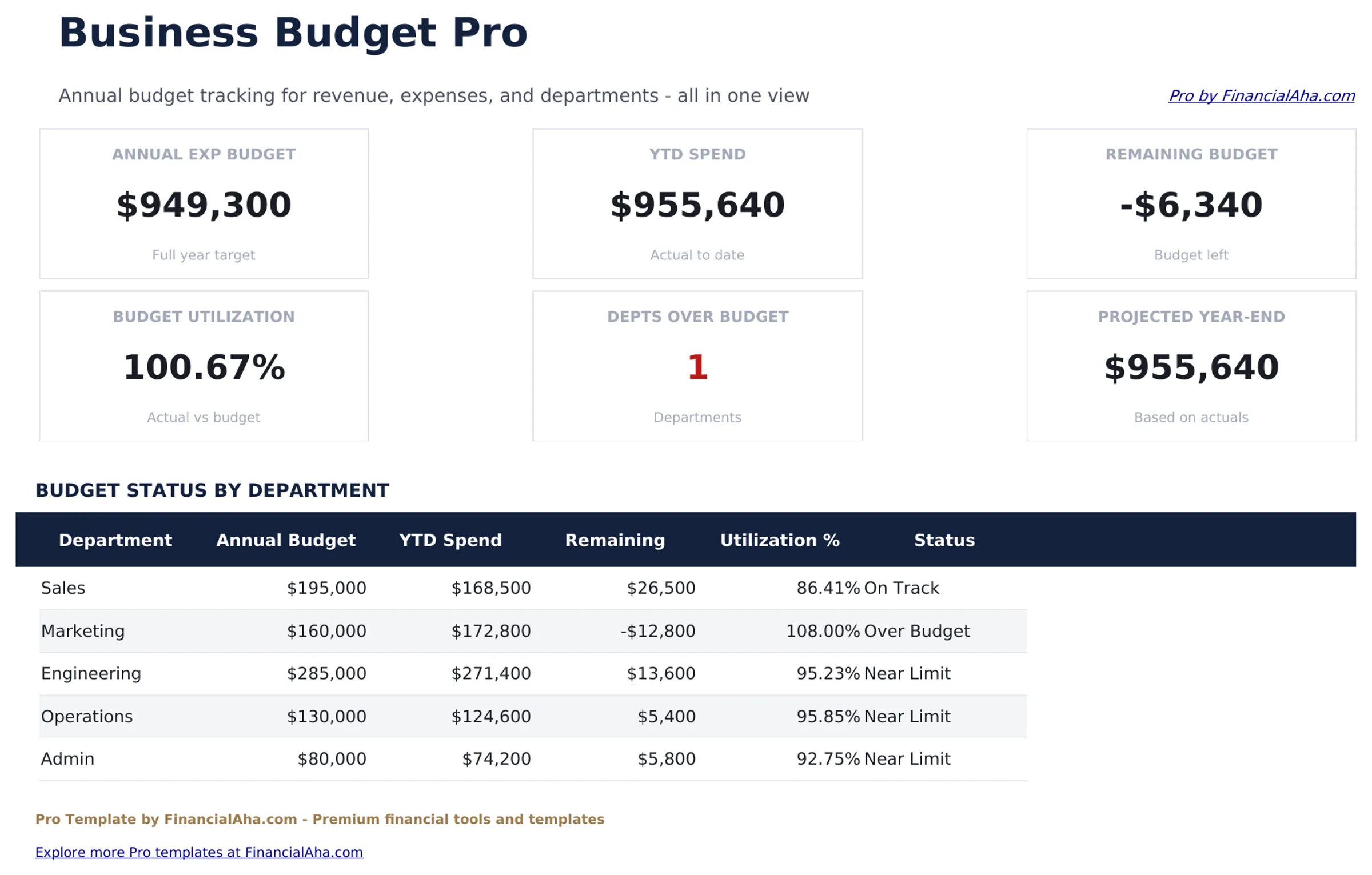Select the PROJECTED YEAR-END card
Viewport: 1372px width, 875px height.
click(1190, 366)
